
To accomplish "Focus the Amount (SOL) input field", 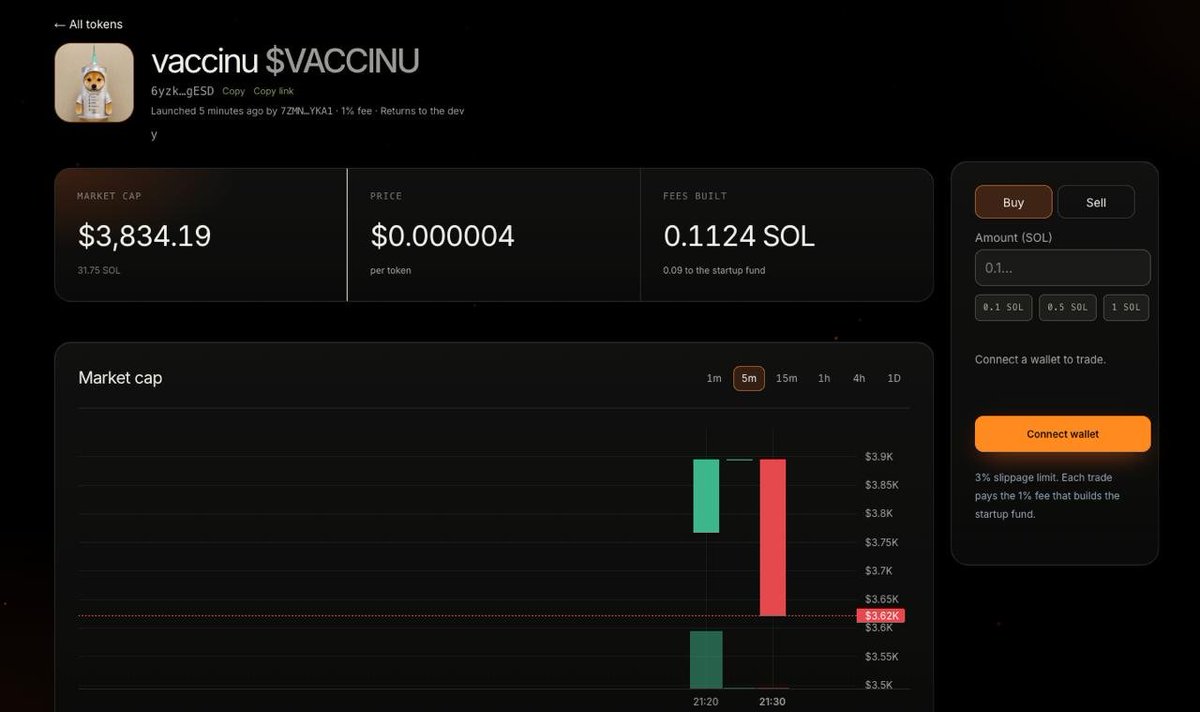I will [1062, 268].
